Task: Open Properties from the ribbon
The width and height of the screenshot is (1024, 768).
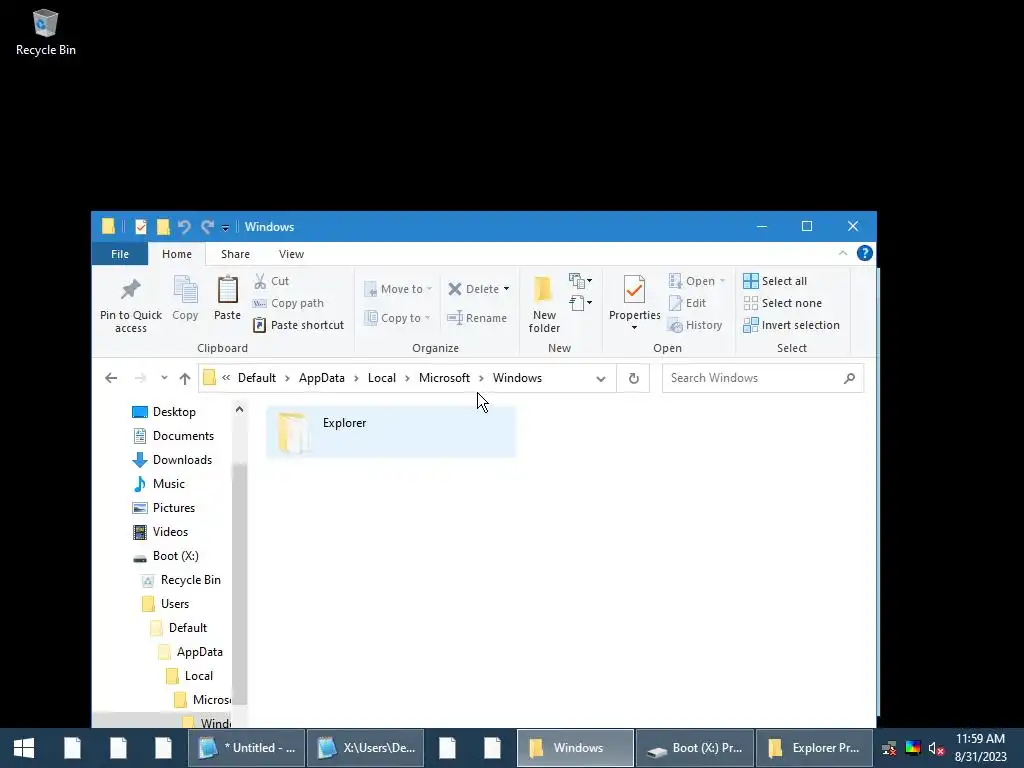Action: (x=634, y=297)
